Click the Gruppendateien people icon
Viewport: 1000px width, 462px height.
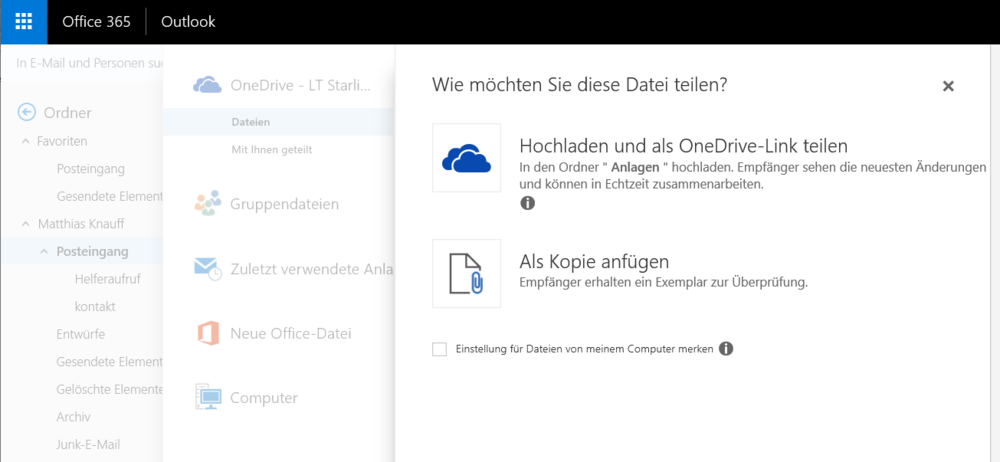click(x=208, y=204)
